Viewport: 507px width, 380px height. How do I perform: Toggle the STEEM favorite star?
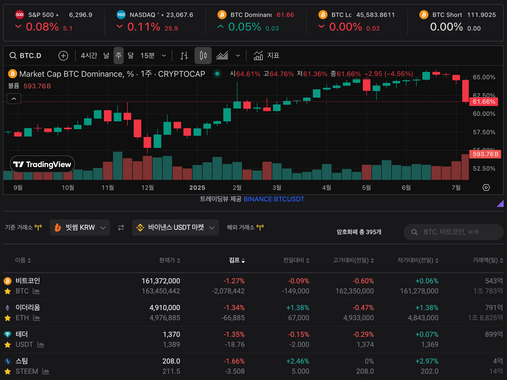tap(7, 371)
